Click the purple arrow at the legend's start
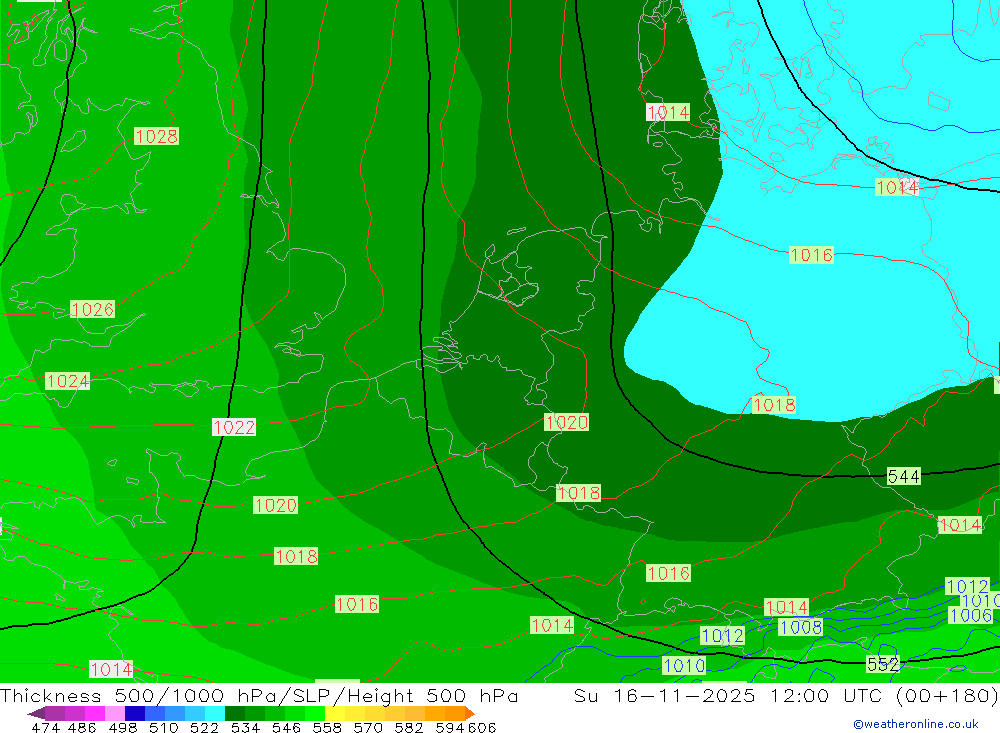This screenshot has height=733, width=1000. point(35,713)
